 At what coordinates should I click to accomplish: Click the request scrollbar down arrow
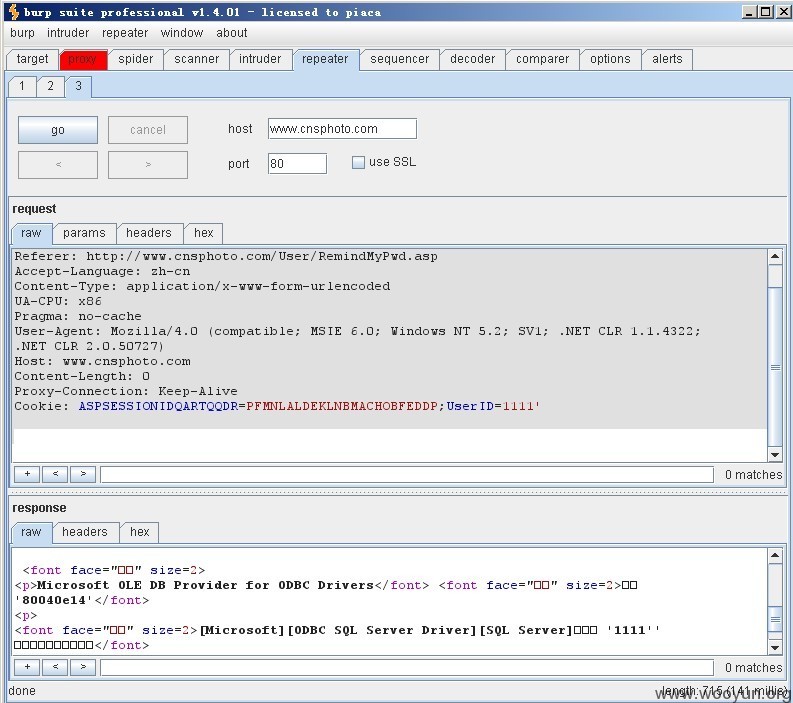pyautogui.click(x=774, y=454)
